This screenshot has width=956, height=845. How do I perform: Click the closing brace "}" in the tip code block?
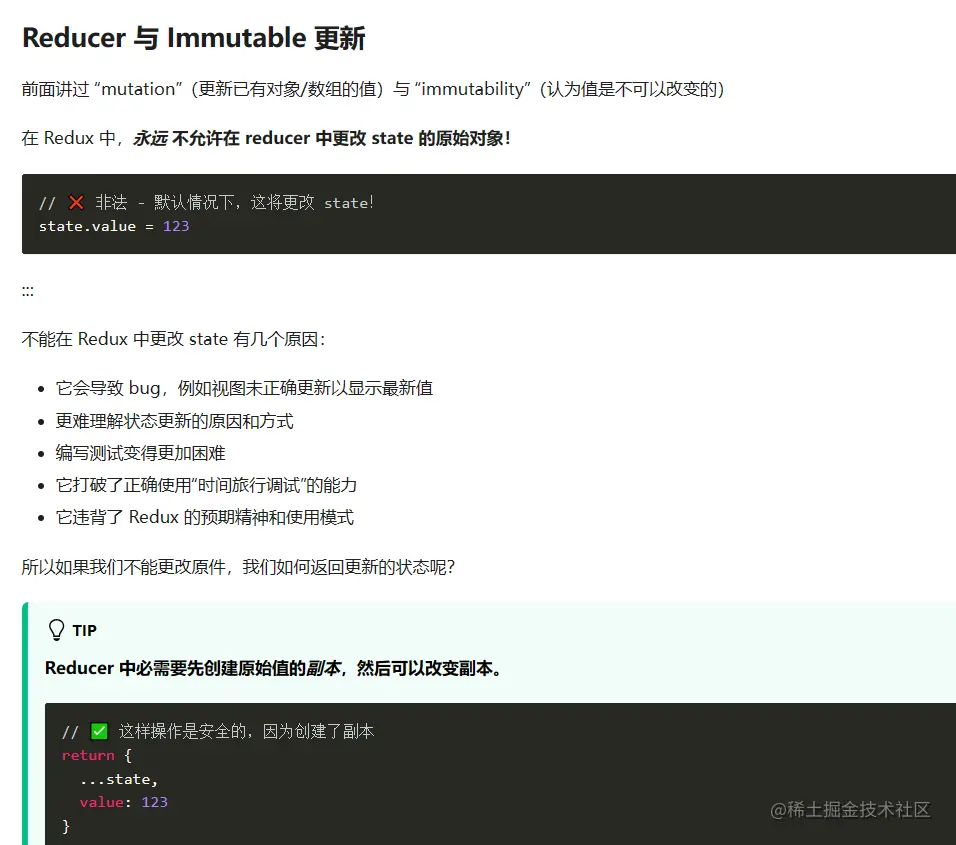pos(66,826)
